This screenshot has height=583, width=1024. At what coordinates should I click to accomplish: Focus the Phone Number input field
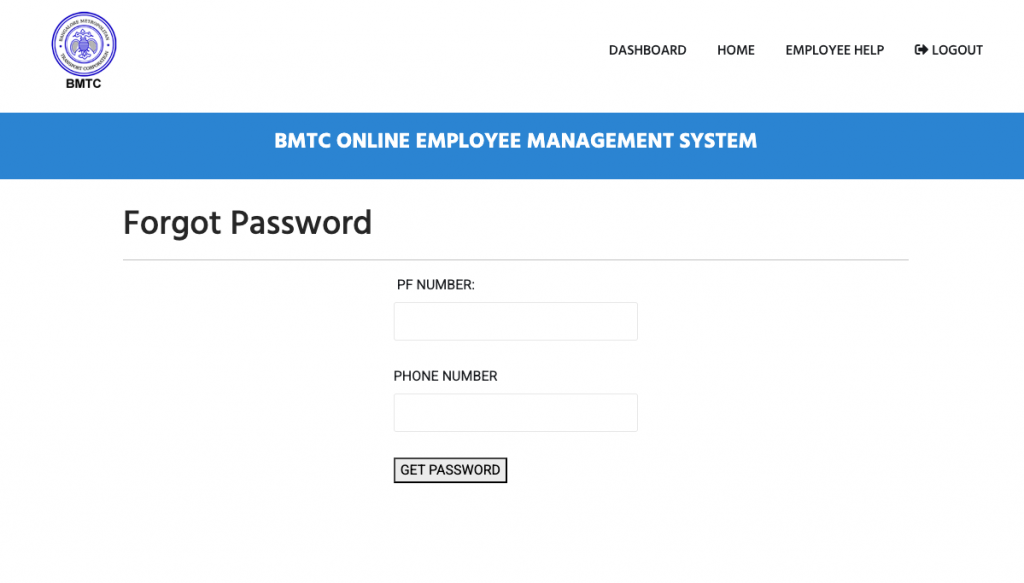pyautogui.click(x=515, y=413)
